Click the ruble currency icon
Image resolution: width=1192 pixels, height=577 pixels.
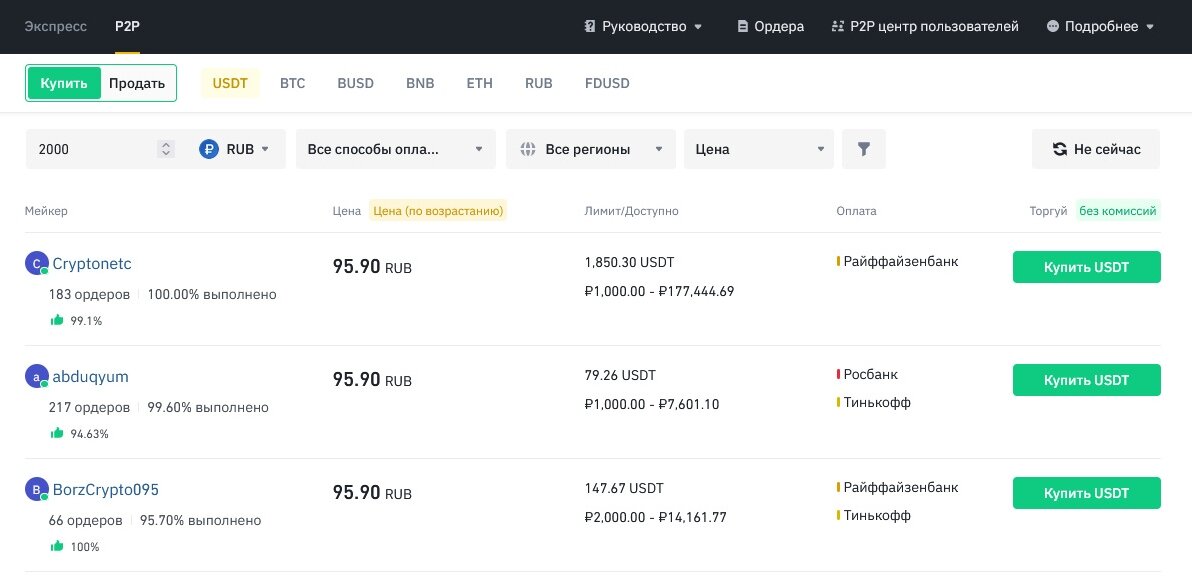tap(209, 149)
